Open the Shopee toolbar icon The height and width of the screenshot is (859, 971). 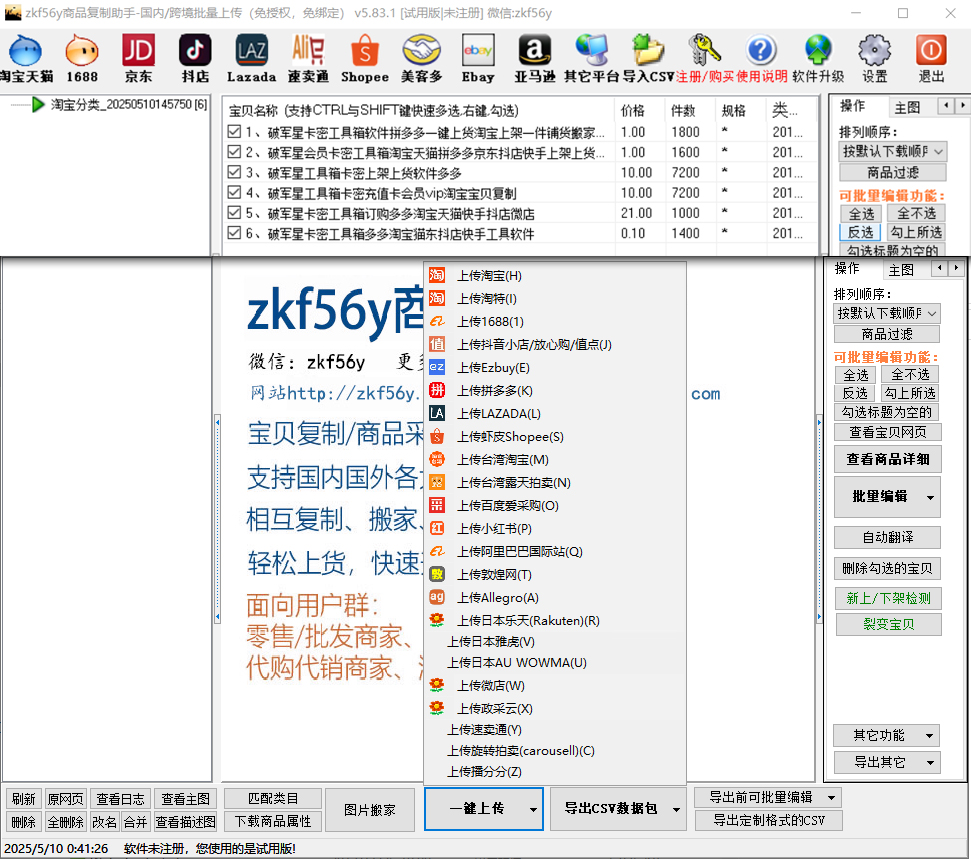[x=365, y=58]
